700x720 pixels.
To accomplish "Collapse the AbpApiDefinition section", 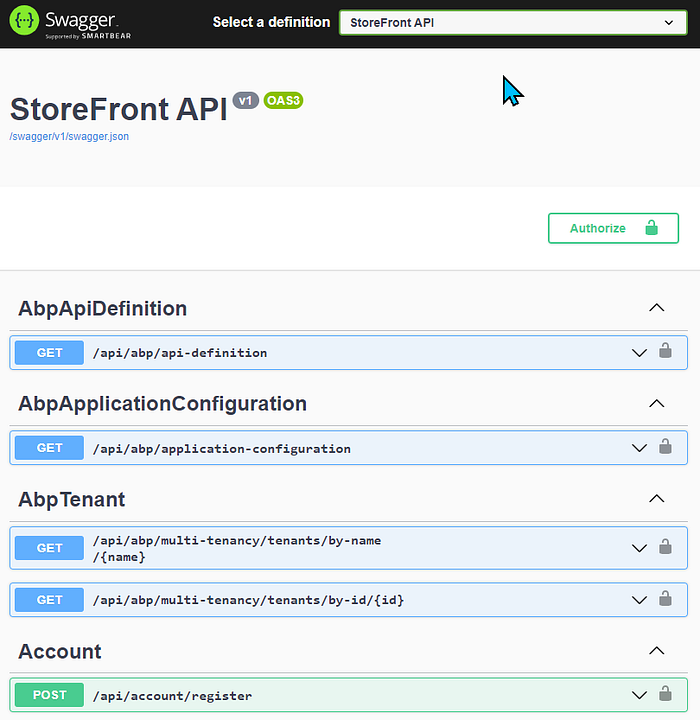I will click(656, 308).
